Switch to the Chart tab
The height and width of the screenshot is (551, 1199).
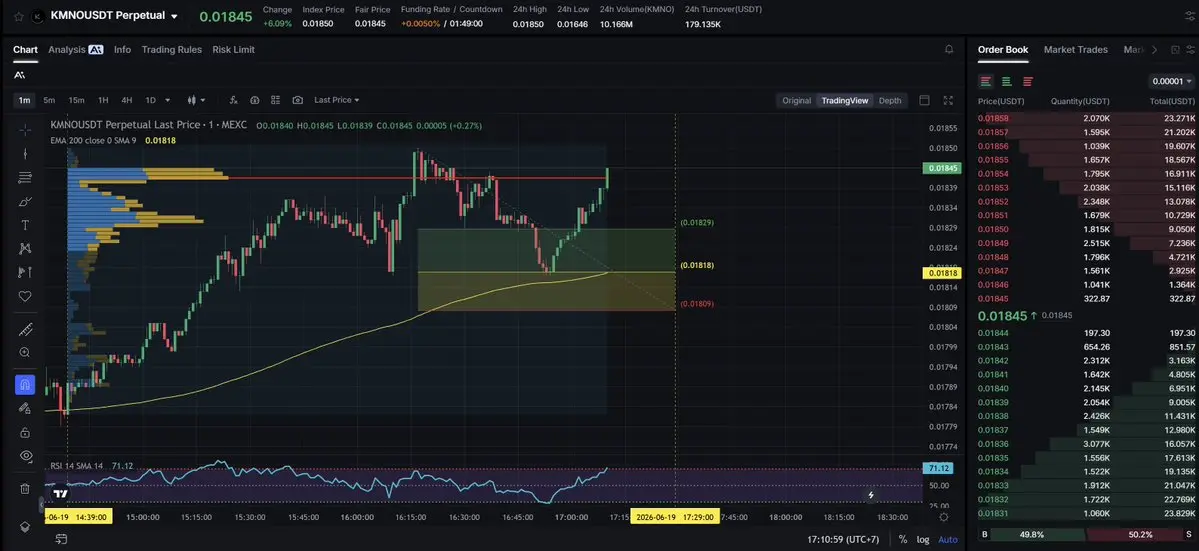[x=25, y=50]
